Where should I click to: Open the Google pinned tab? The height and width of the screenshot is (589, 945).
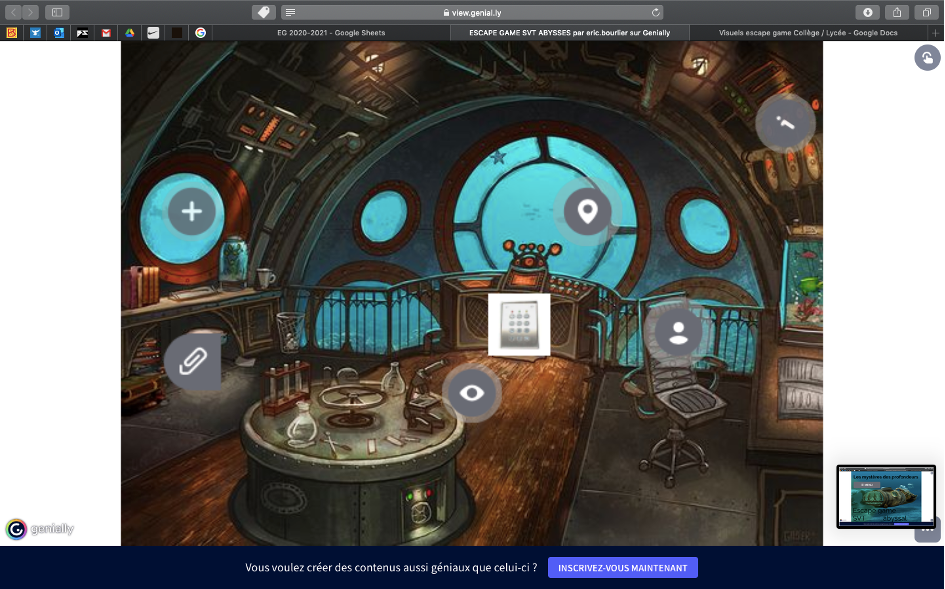201,33
